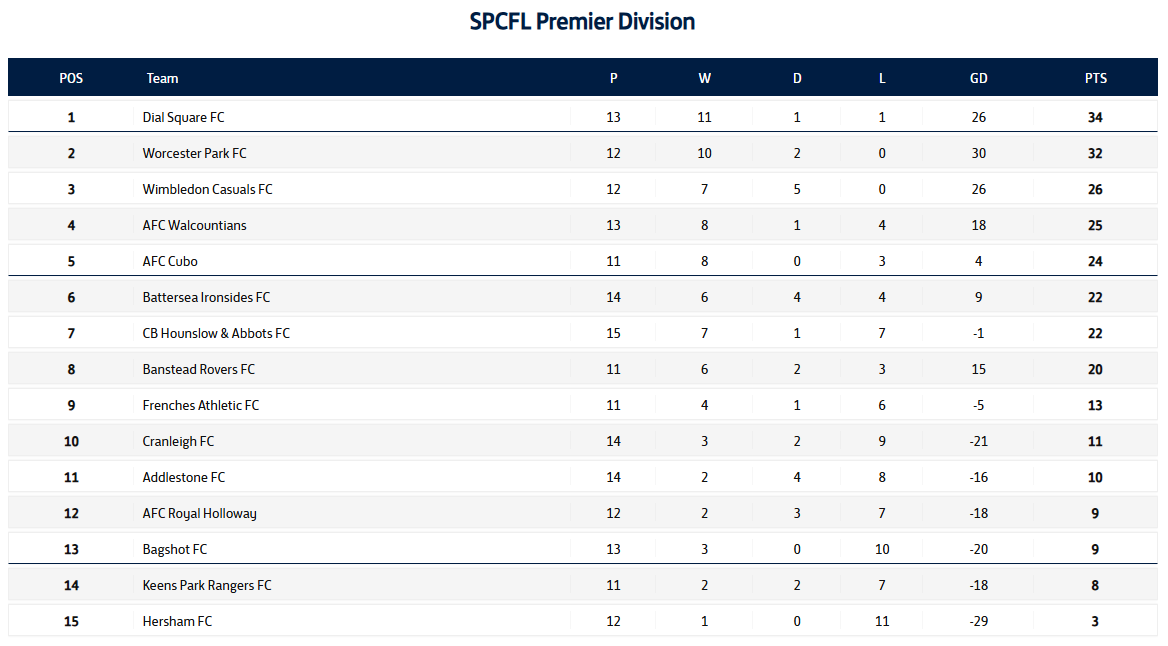
Task: Open Hersham FC team entry
Action: click(177, 621)
